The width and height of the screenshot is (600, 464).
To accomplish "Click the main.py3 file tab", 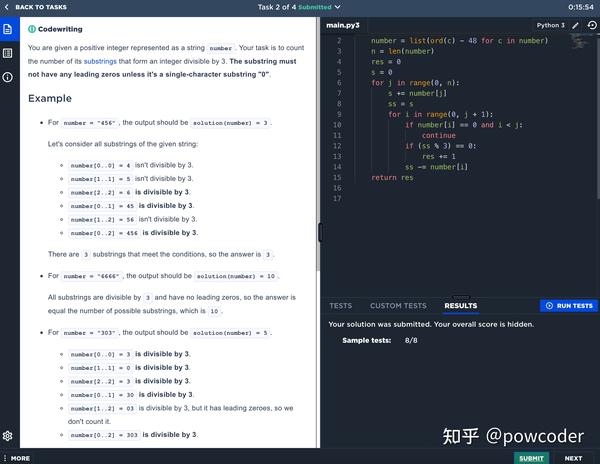I will click(x=343, y=25).
